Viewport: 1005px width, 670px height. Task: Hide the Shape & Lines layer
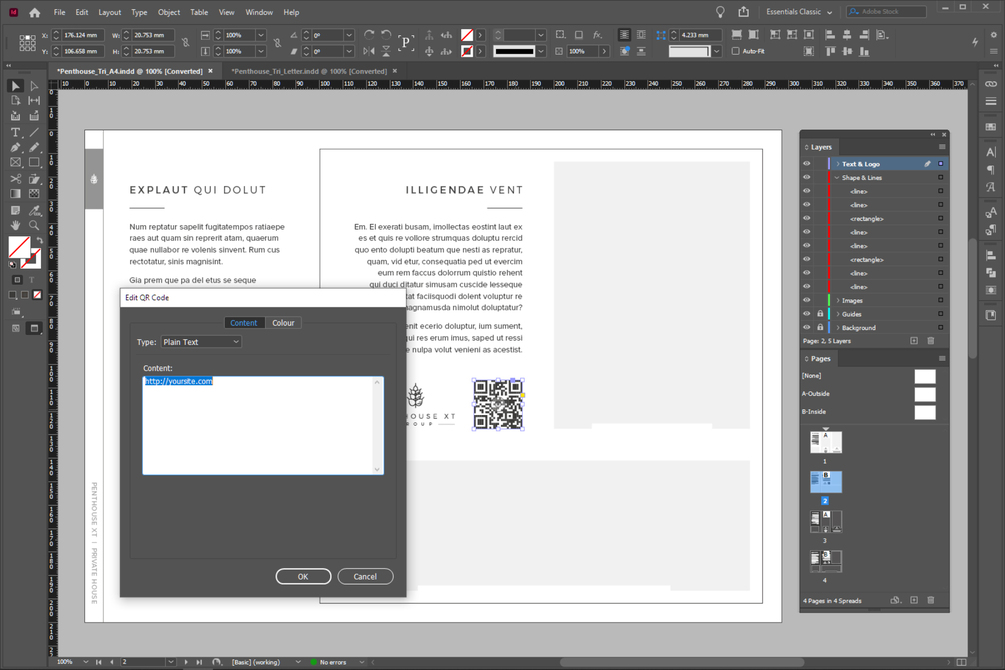pos(807,178)
